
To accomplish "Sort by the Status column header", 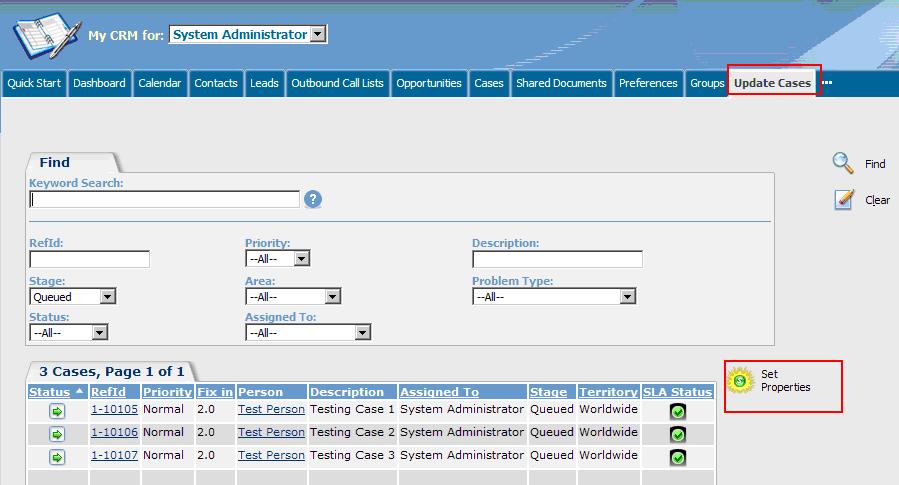I will pyautogui.click(x=49, y=392).
